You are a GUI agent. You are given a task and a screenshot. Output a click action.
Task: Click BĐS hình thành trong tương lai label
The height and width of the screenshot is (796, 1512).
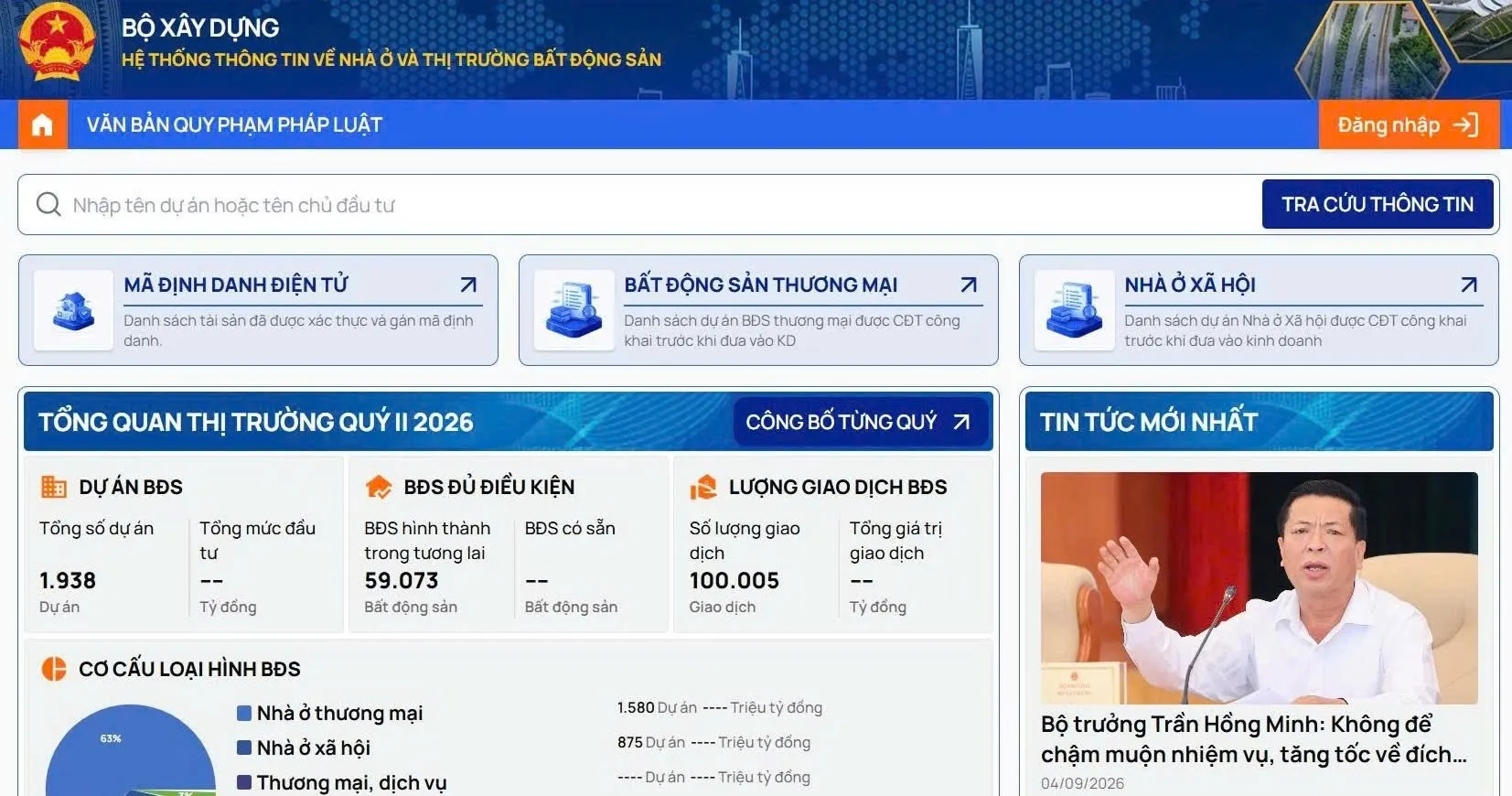click(x=427, y=540)
